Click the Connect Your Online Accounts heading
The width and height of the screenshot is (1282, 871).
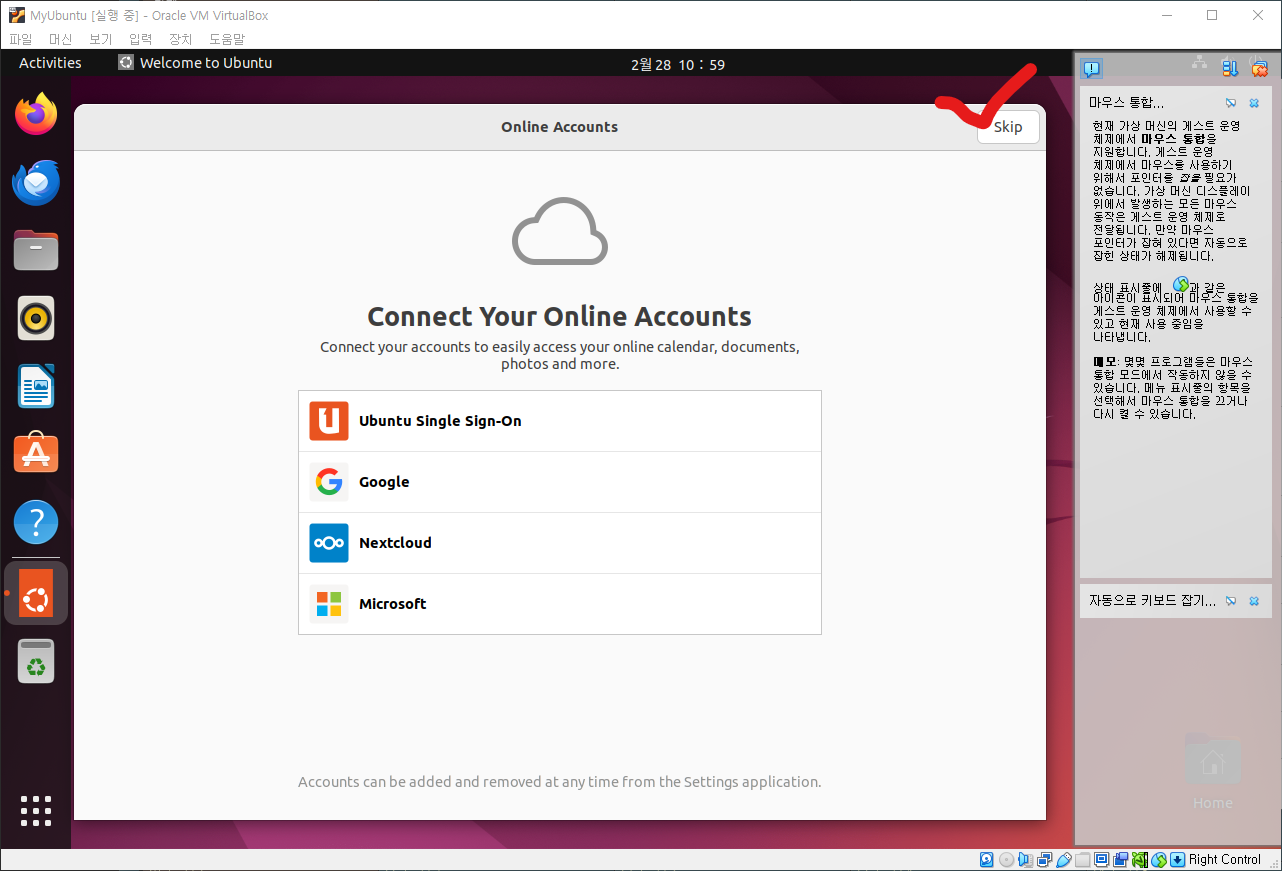(560, 317)
